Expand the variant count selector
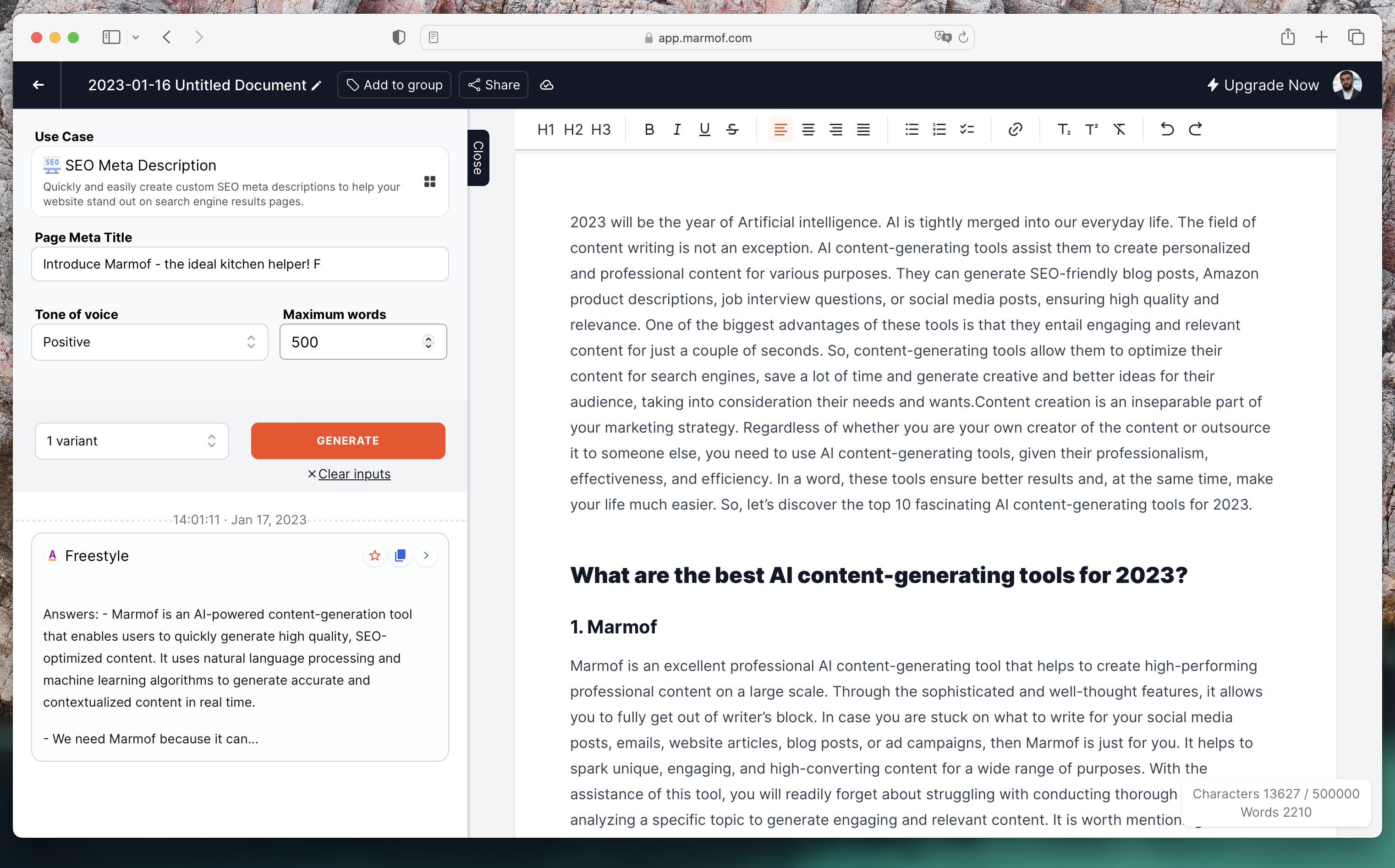Screen dimensions: 1395x868 pos(132,441)
